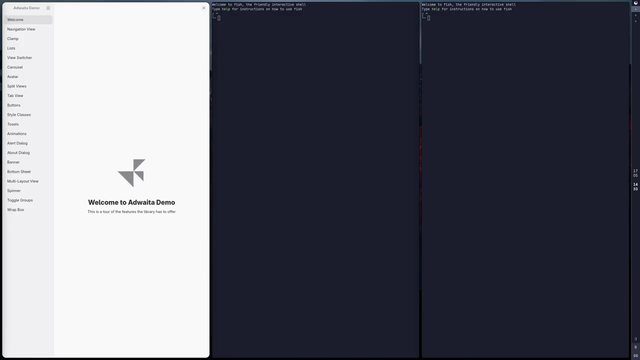Click the top icon on the side panel
The height and width of the screenshot is (360, 640).
(636, 2)
